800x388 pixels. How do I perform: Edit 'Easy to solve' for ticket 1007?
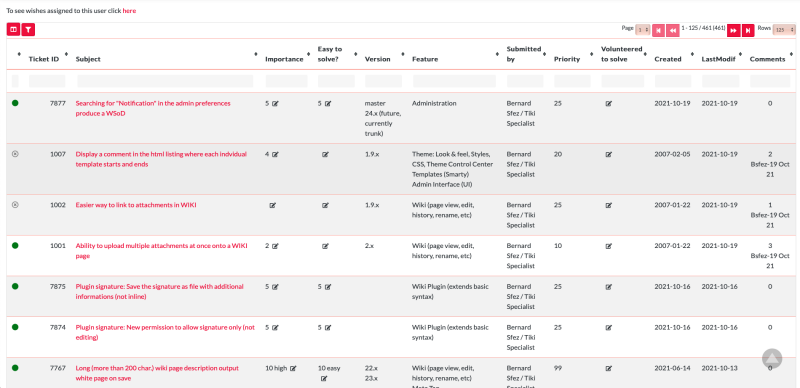pos(326,154)
